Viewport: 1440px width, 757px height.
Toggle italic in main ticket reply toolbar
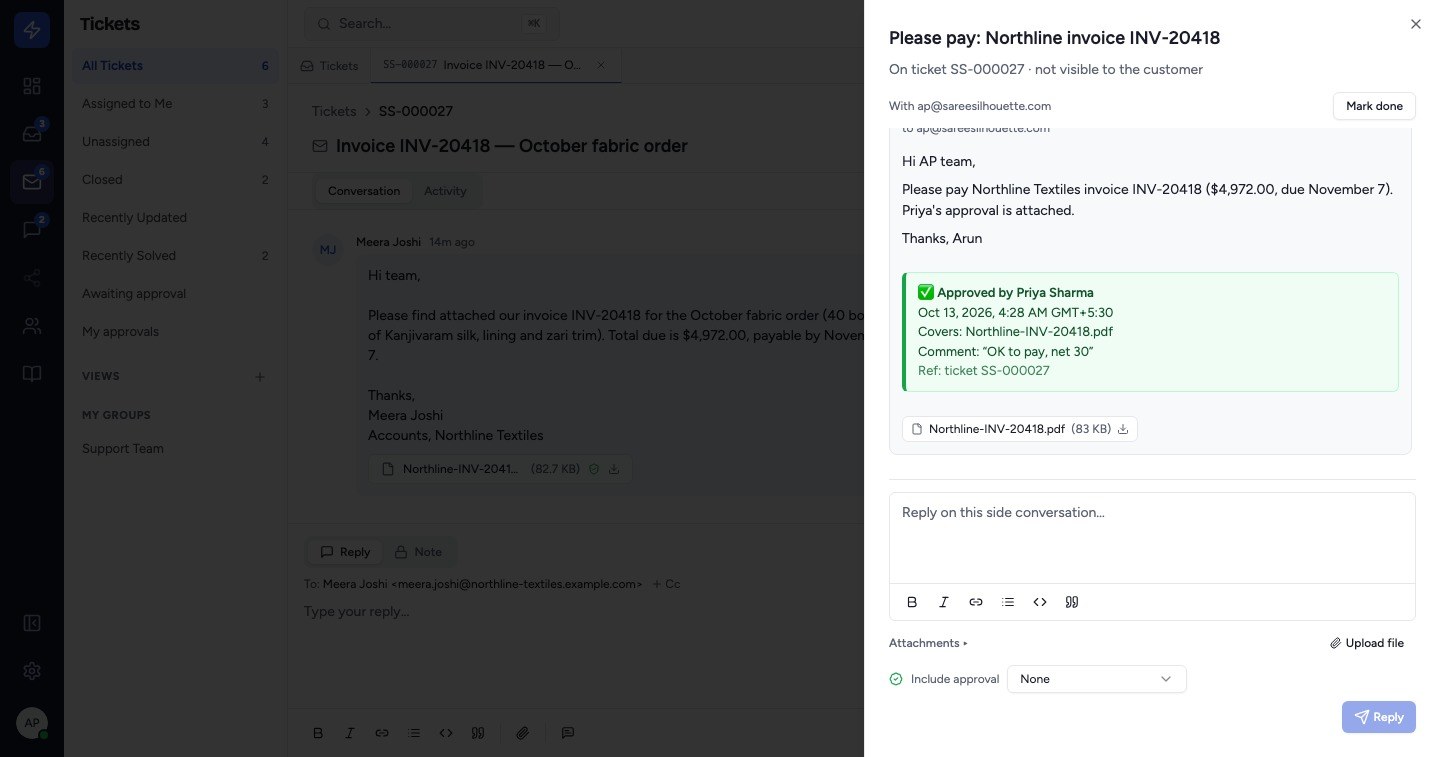350,733
